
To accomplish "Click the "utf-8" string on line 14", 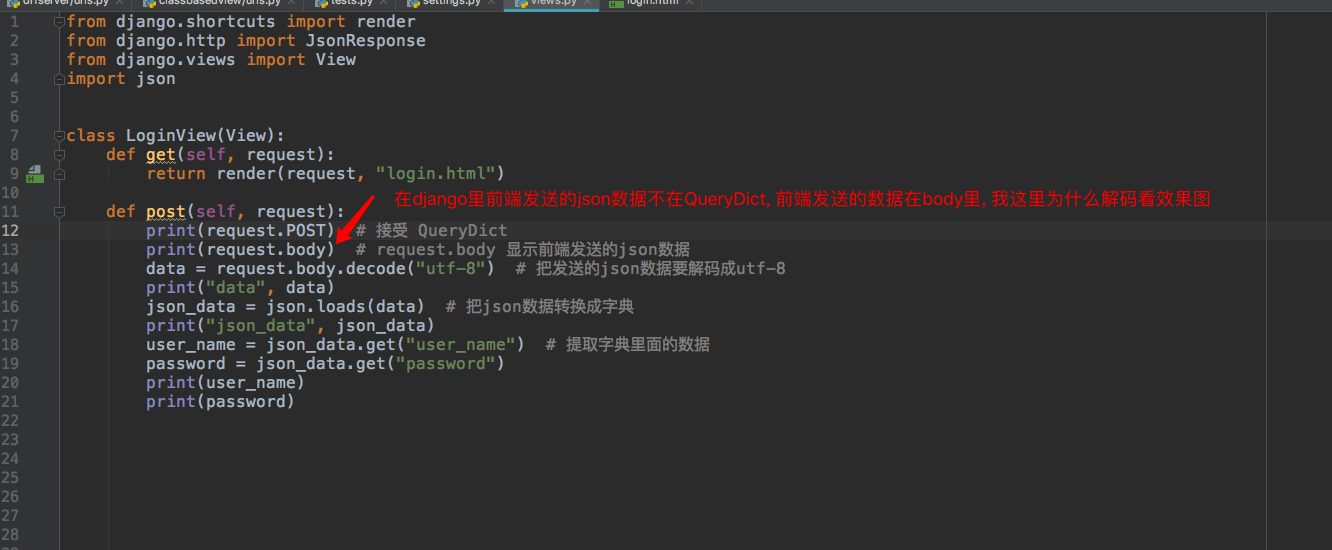I will (x=450, y=268).
